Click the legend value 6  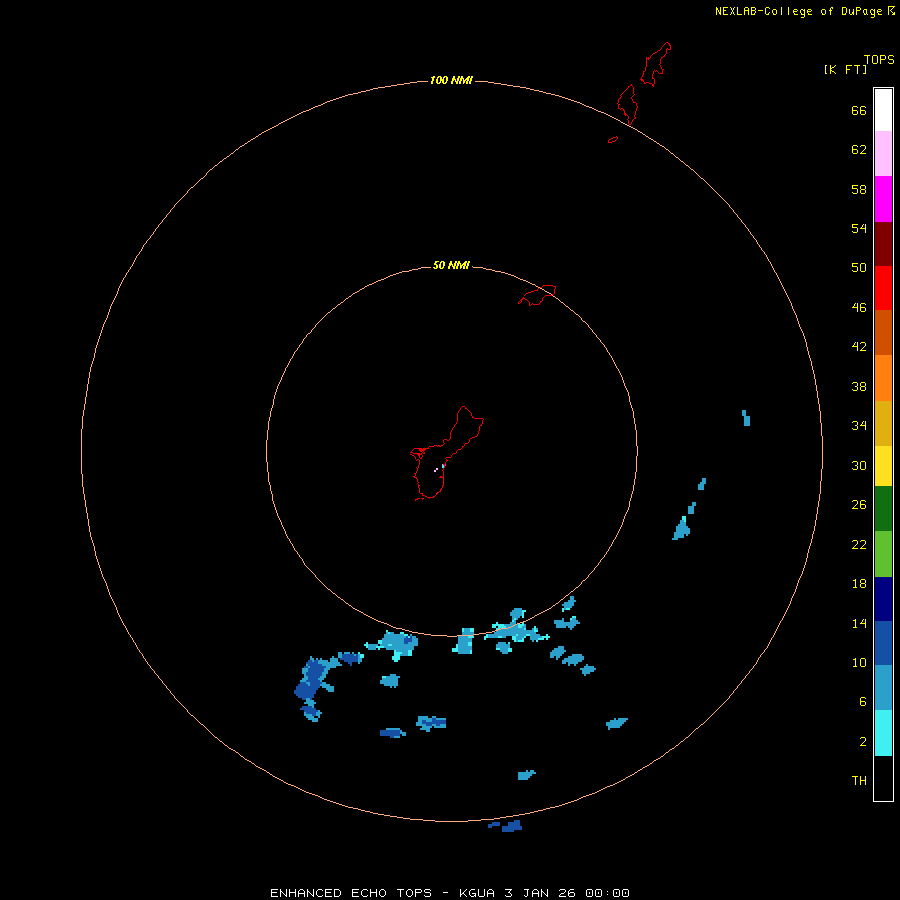click(862, 702)
